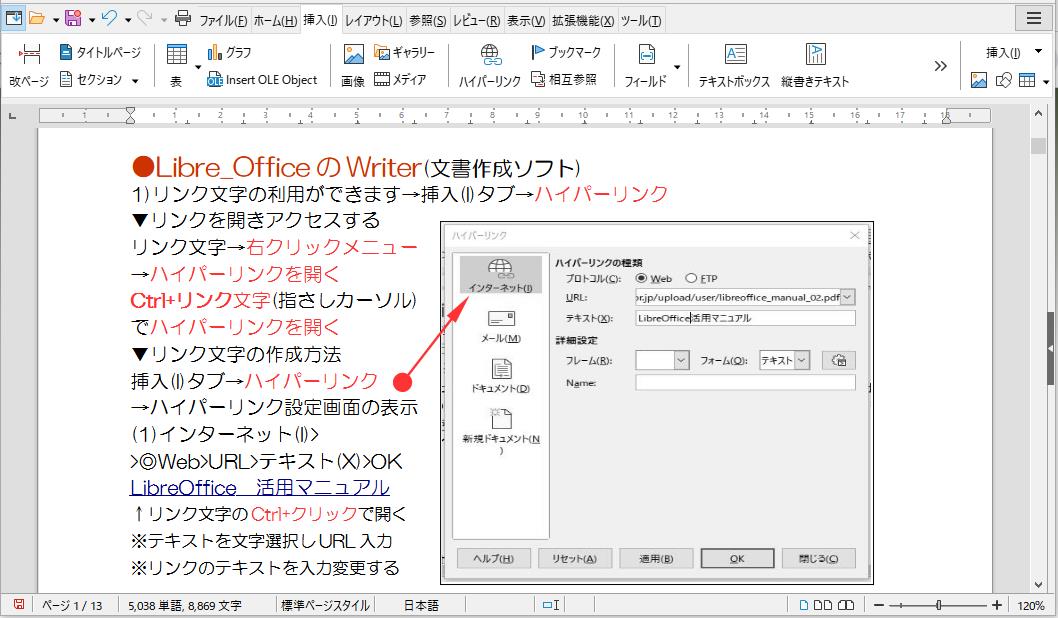Click the Save disk icon
This screenshot has width=1058, height=618.
[x=73, y=18]
